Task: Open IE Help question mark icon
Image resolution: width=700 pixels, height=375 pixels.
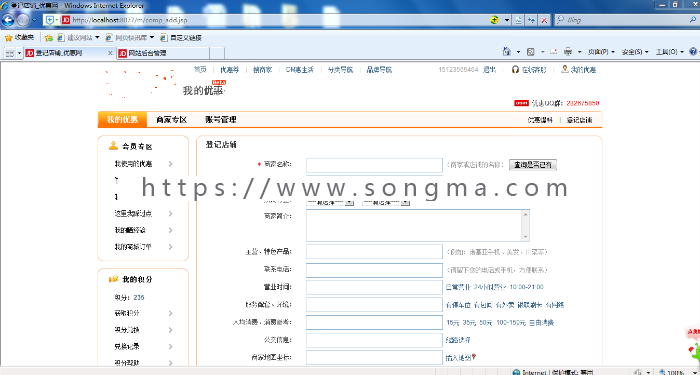Action: 693,52
